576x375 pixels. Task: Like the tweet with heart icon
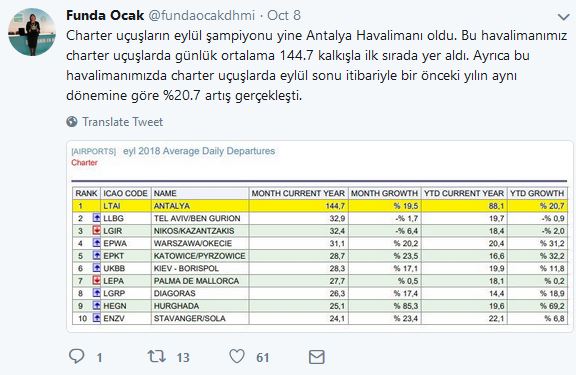point(237,356)
